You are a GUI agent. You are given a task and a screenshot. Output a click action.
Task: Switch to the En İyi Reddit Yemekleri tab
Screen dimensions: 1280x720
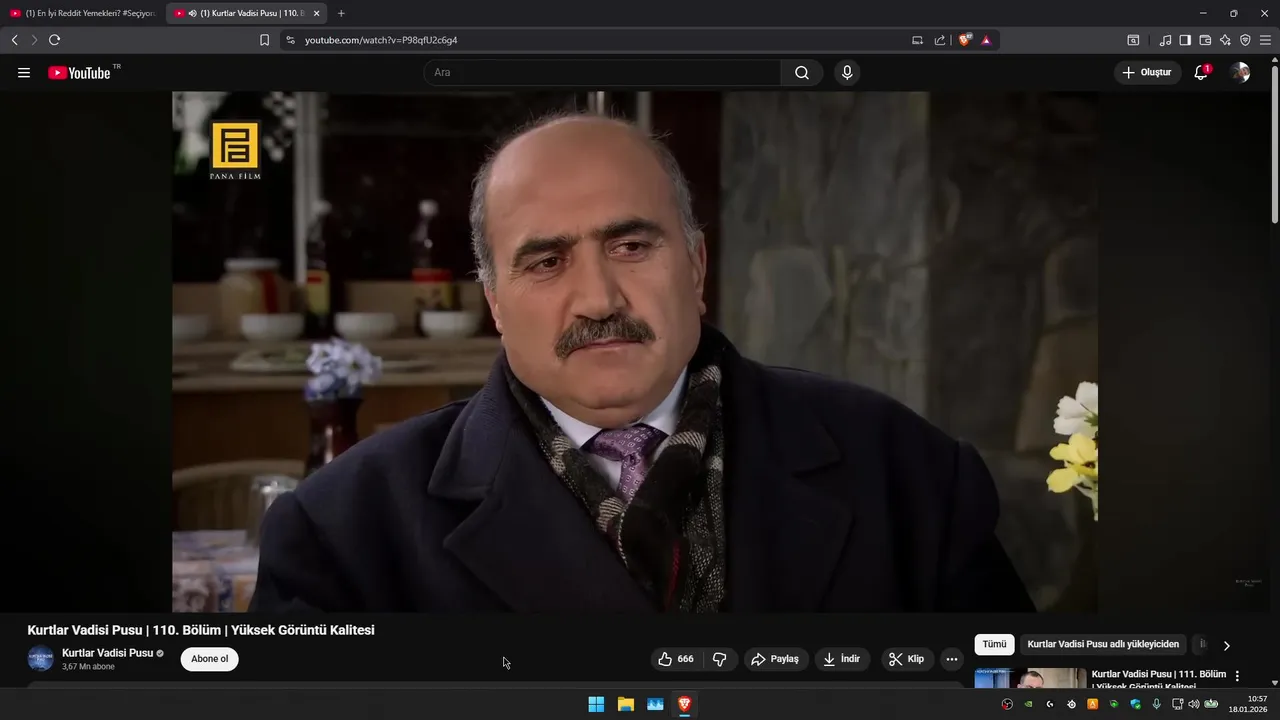[83, 13]
